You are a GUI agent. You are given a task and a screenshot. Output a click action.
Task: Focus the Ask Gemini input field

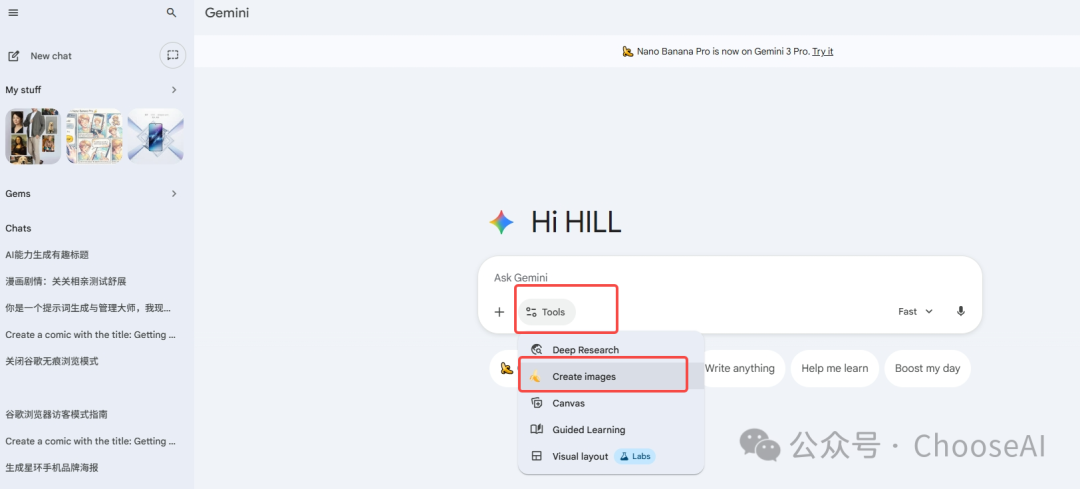pyautogui.click(x=730, y=278)
